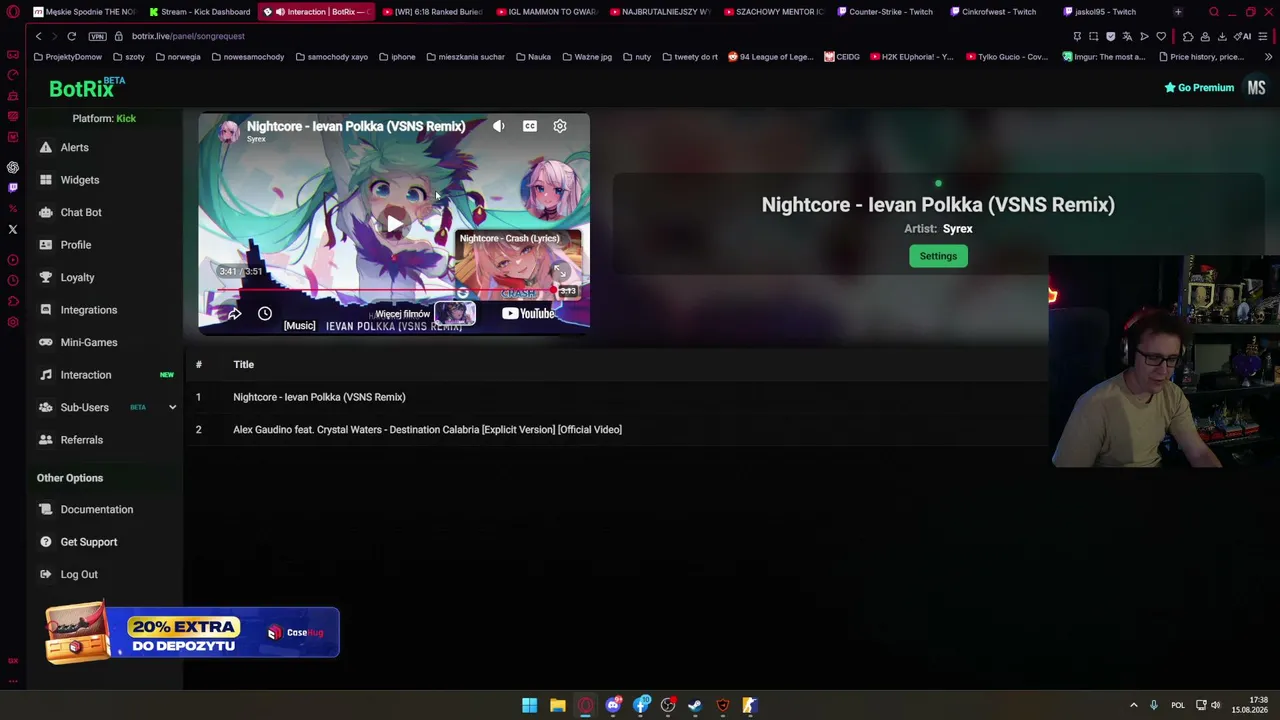Toggle the browser VPN badge

[x=97, y=36]
